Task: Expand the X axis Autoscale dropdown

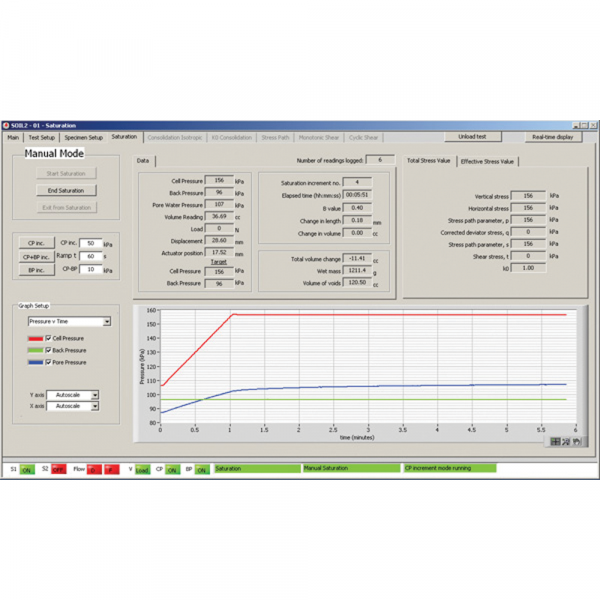Action: 94,406
